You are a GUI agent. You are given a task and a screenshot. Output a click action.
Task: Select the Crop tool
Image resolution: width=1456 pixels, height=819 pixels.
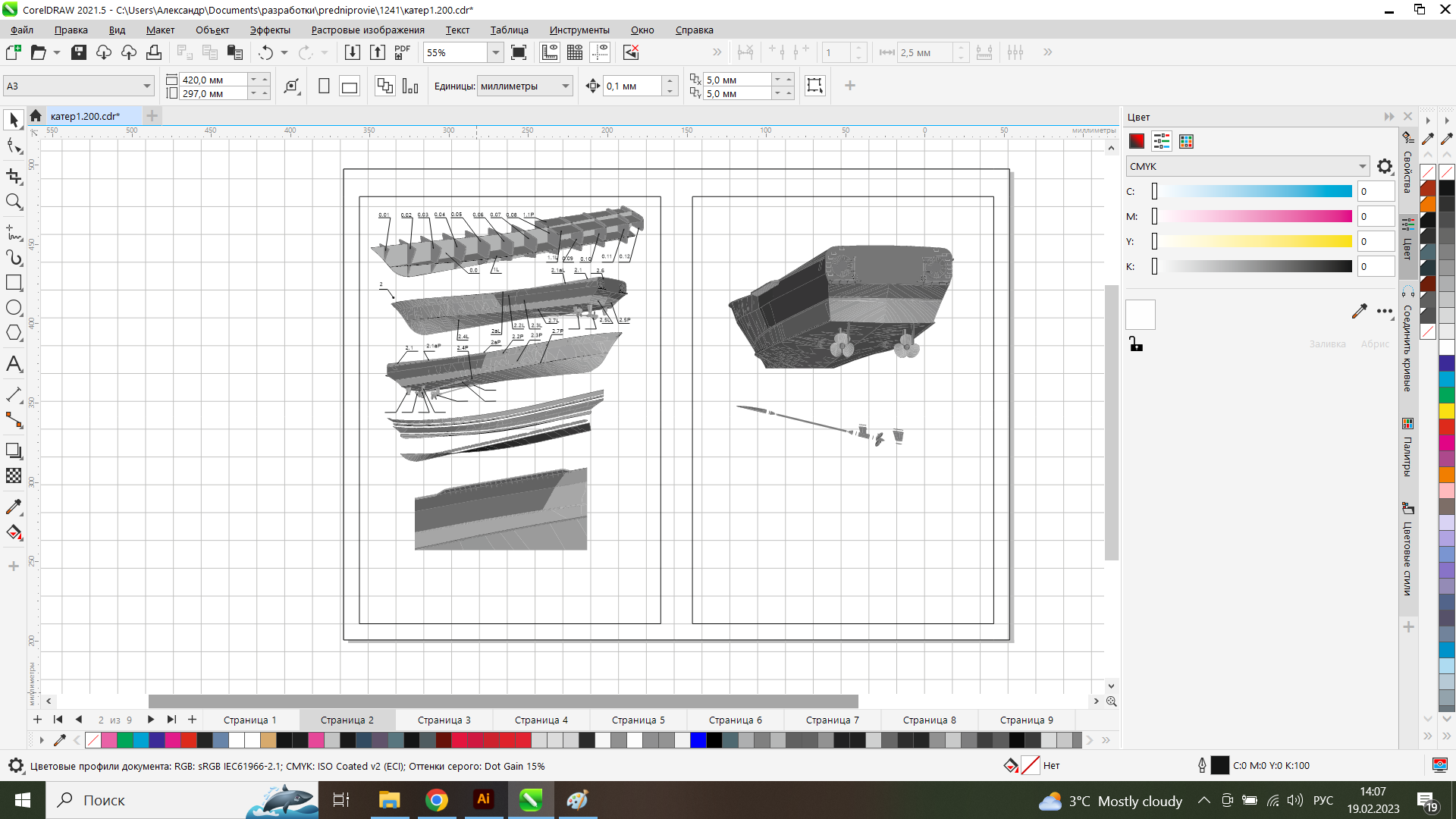[14, 176]
